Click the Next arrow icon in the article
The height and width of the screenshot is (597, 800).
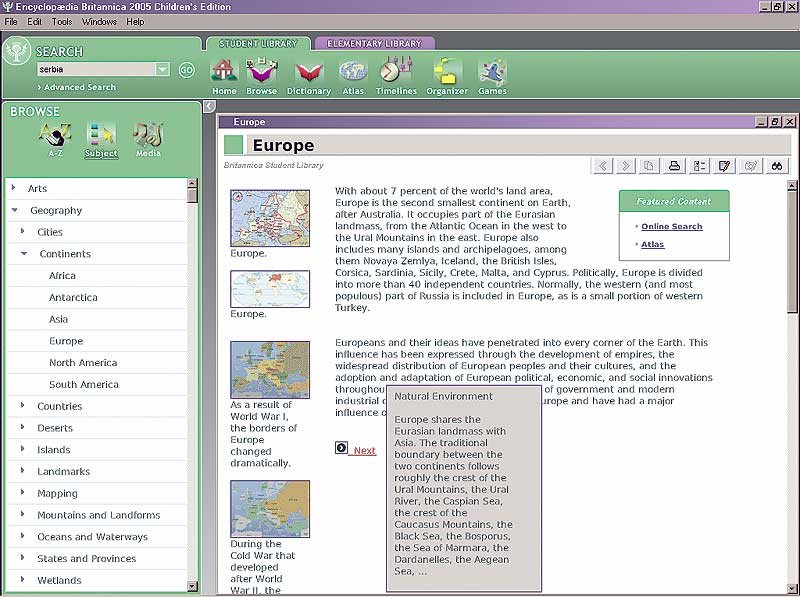point(341,448)
